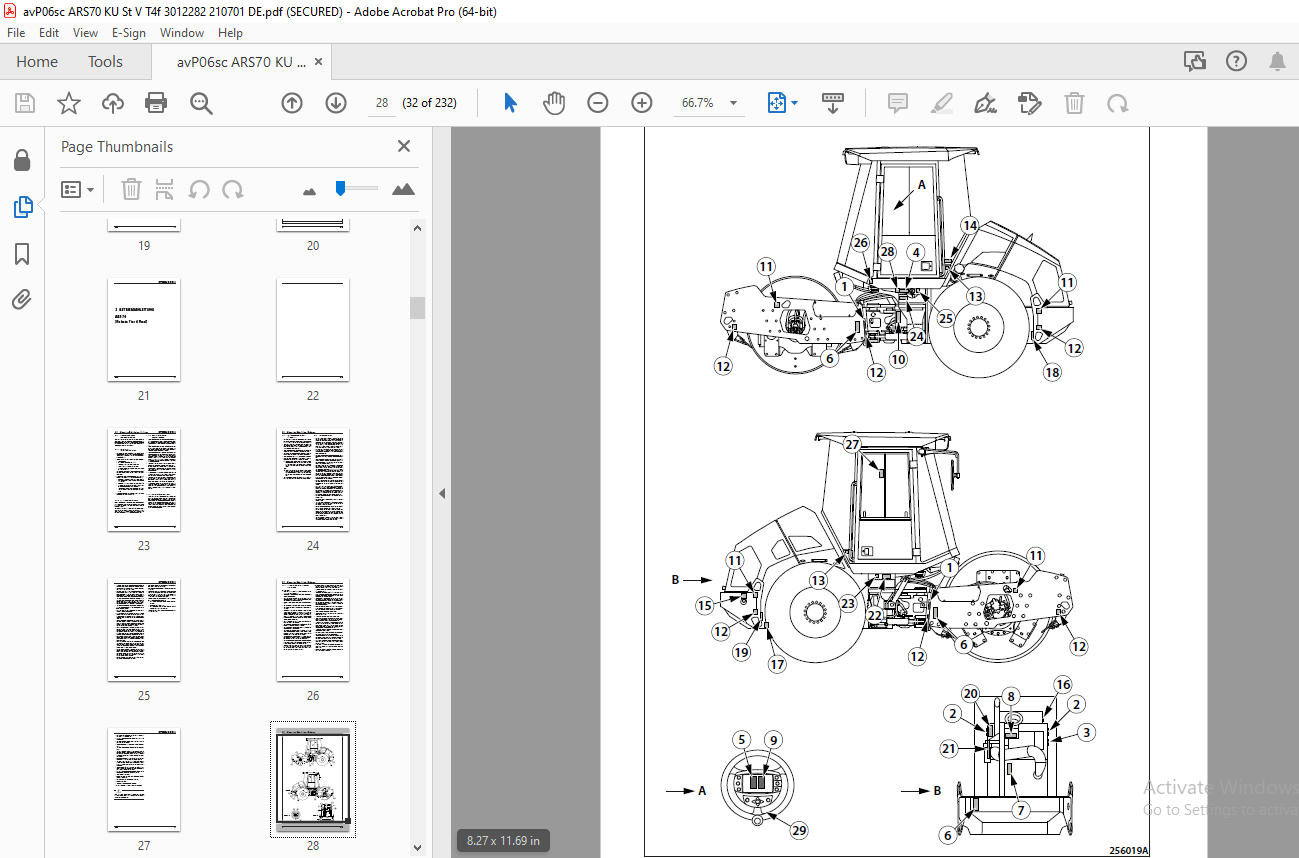Select page 20 thumbnail

click(313, 226)
